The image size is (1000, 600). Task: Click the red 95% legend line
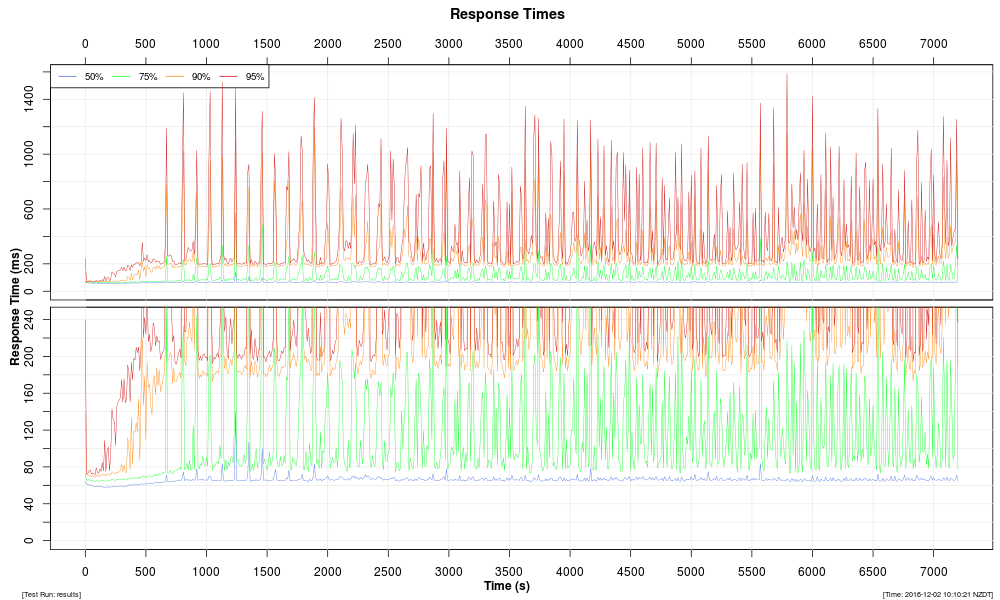pyautogui.click(x=230, y=77)
